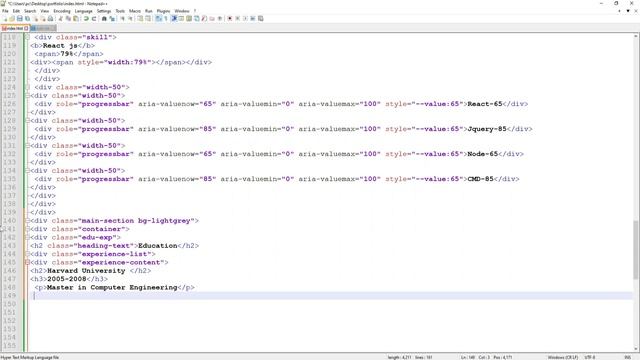
Task: Toggle INS mode in status bar
Action: pyautogui.click(x=627, y=357)
